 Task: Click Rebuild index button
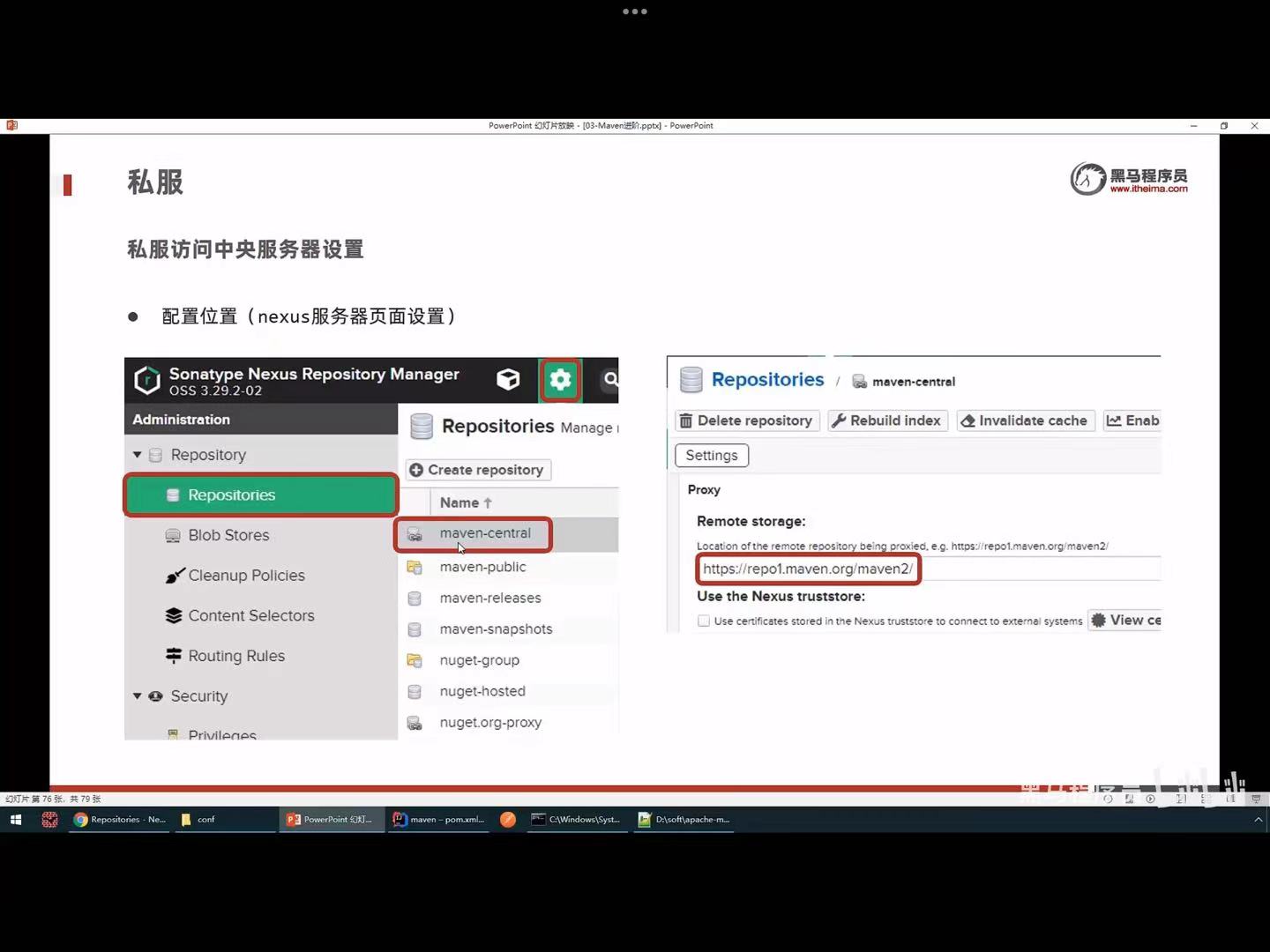point(888,420)
